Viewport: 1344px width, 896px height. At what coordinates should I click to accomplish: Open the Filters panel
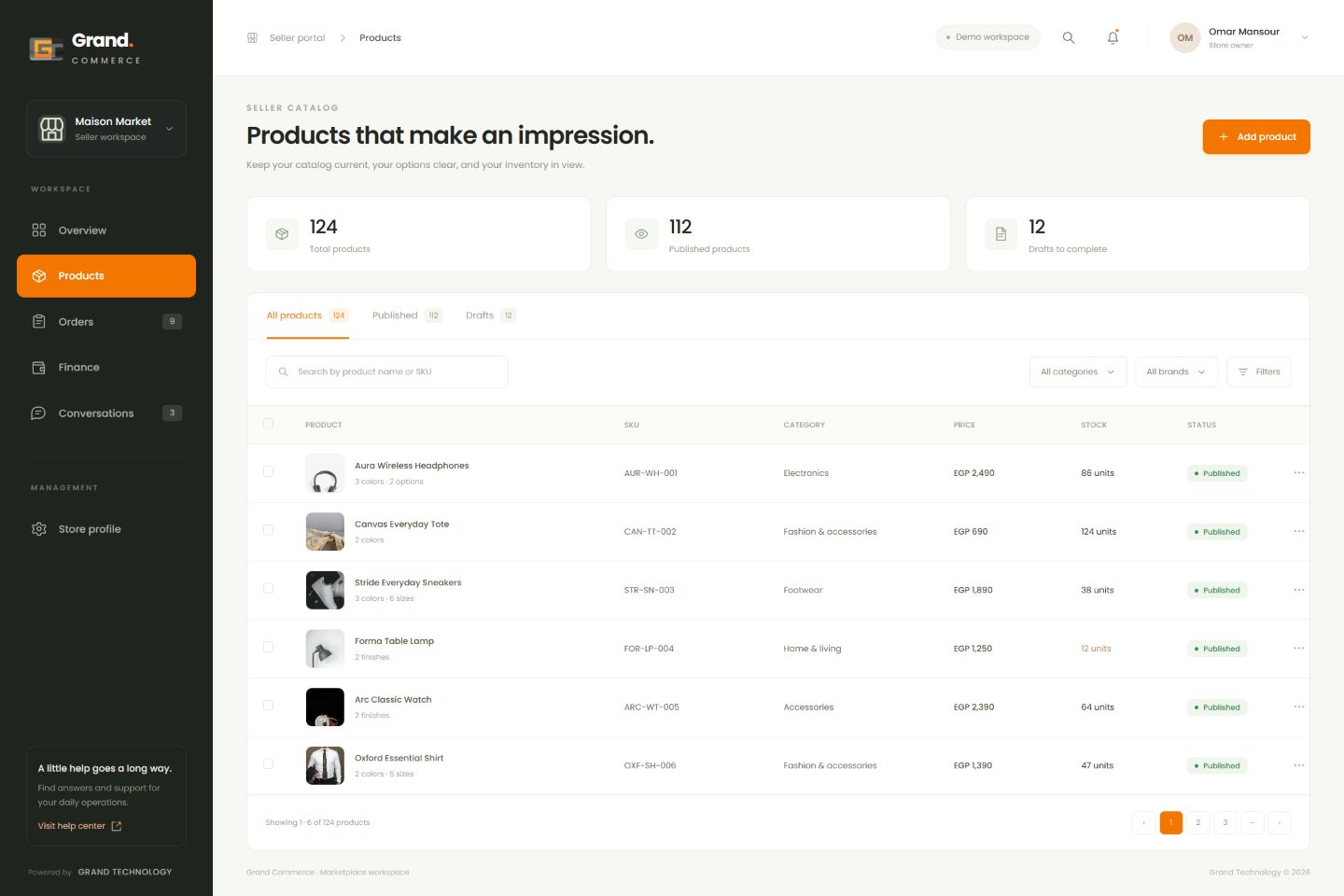pyautogui.click(x=1259, y=371)
